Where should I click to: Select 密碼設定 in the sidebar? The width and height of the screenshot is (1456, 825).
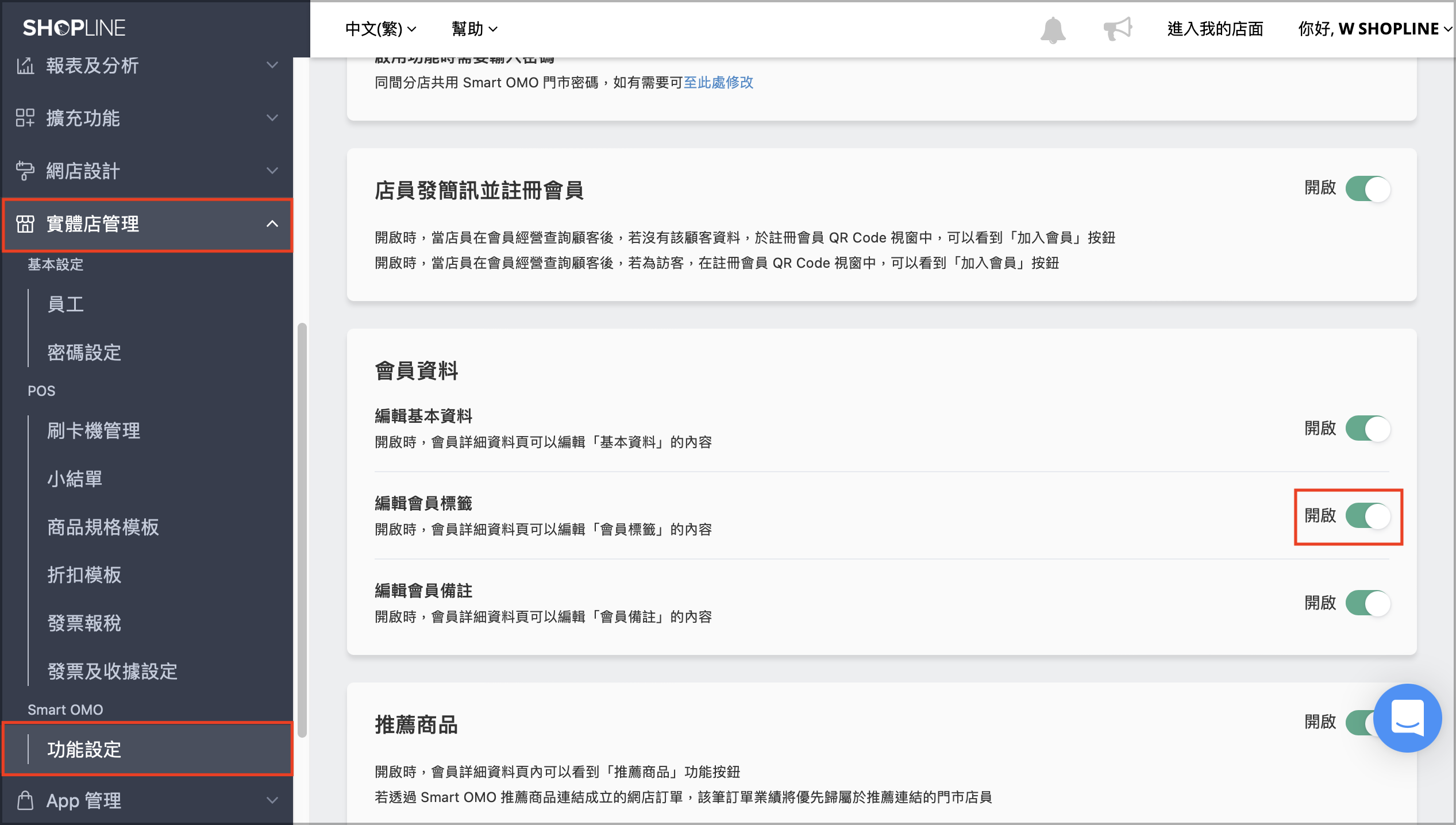point(84,352)
